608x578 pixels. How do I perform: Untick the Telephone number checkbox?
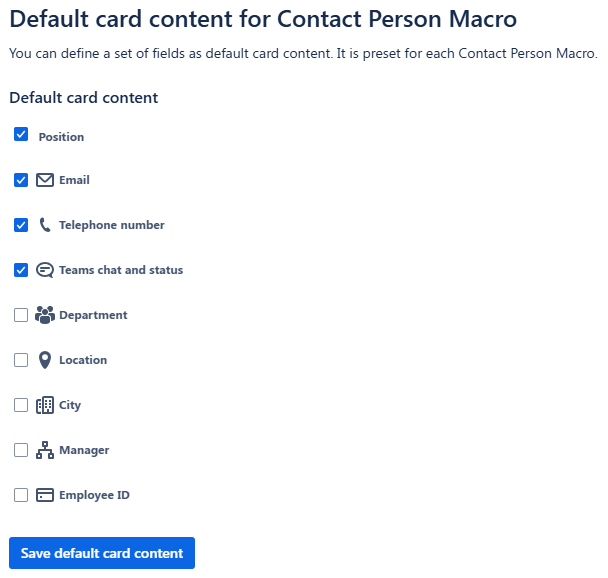point(21,225)
